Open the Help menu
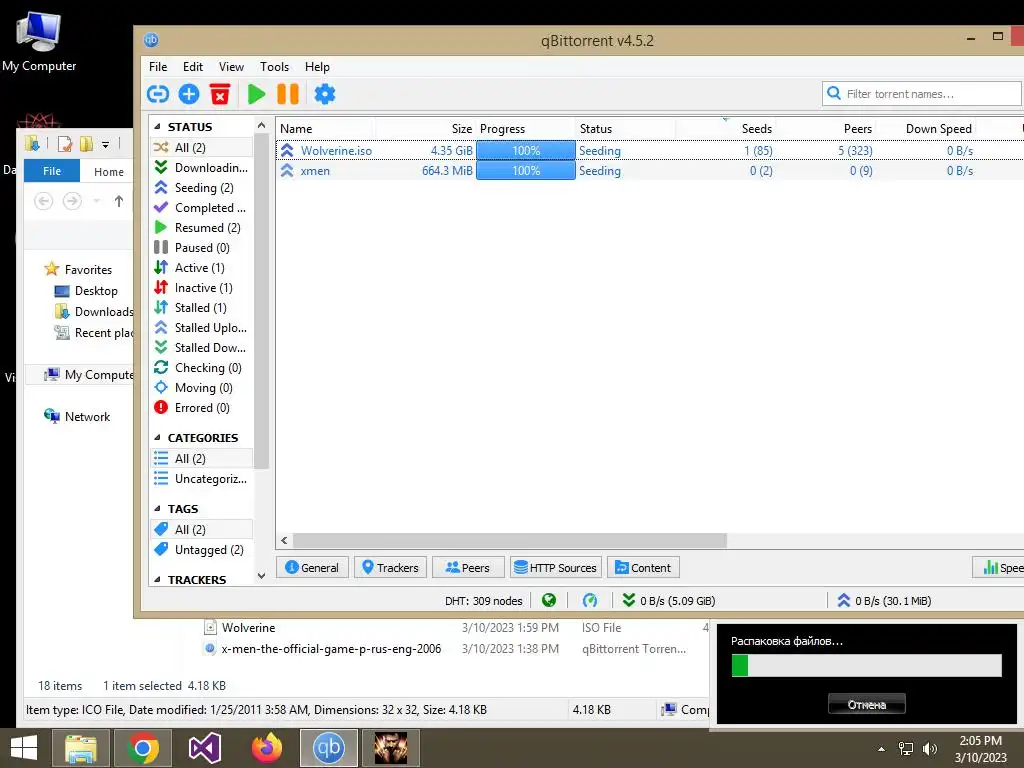 coord(317,67)
